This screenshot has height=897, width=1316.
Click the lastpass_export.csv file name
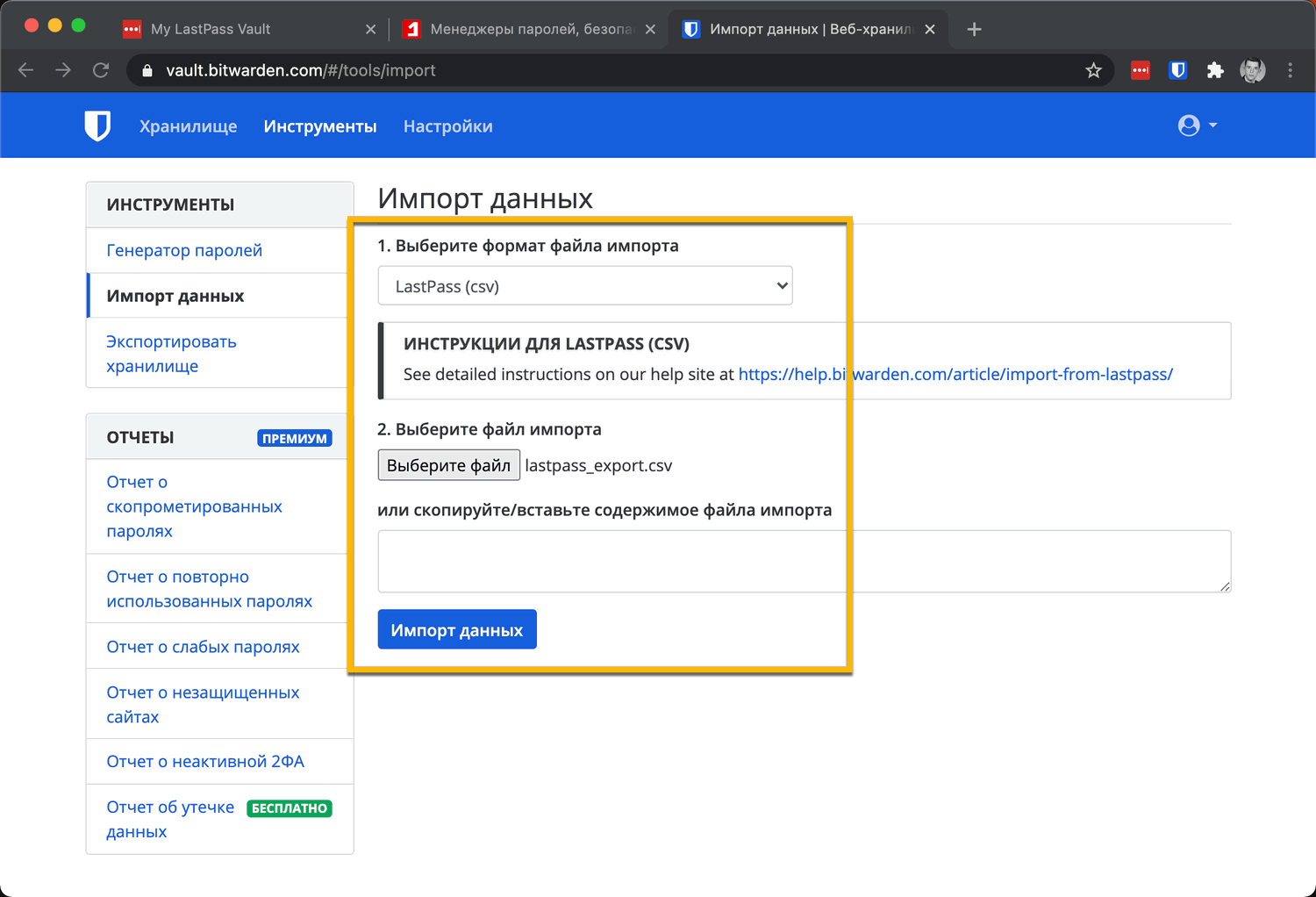pos(598,466)
